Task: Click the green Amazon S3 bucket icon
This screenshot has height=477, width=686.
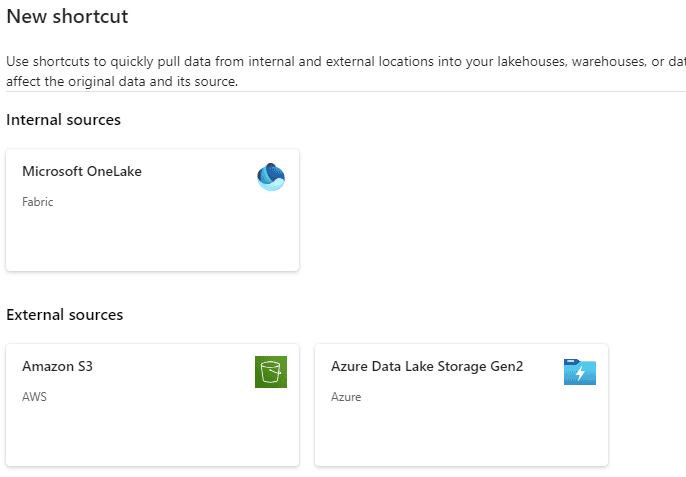Action: coord(271,372)
